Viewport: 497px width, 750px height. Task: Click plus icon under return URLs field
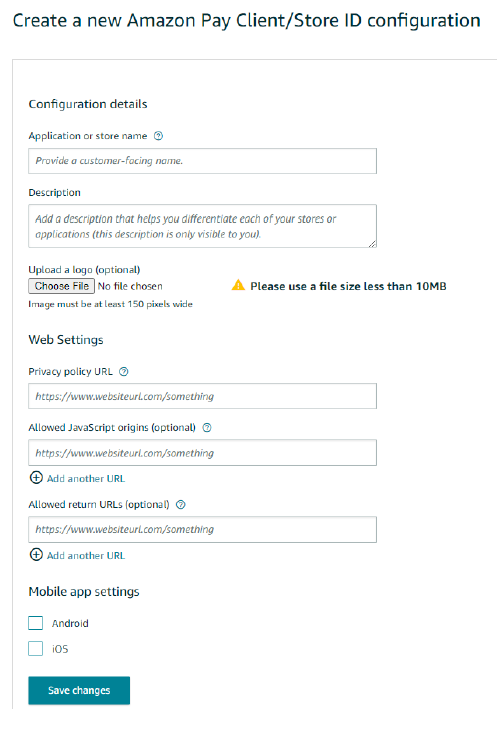[x=36, y=555]
